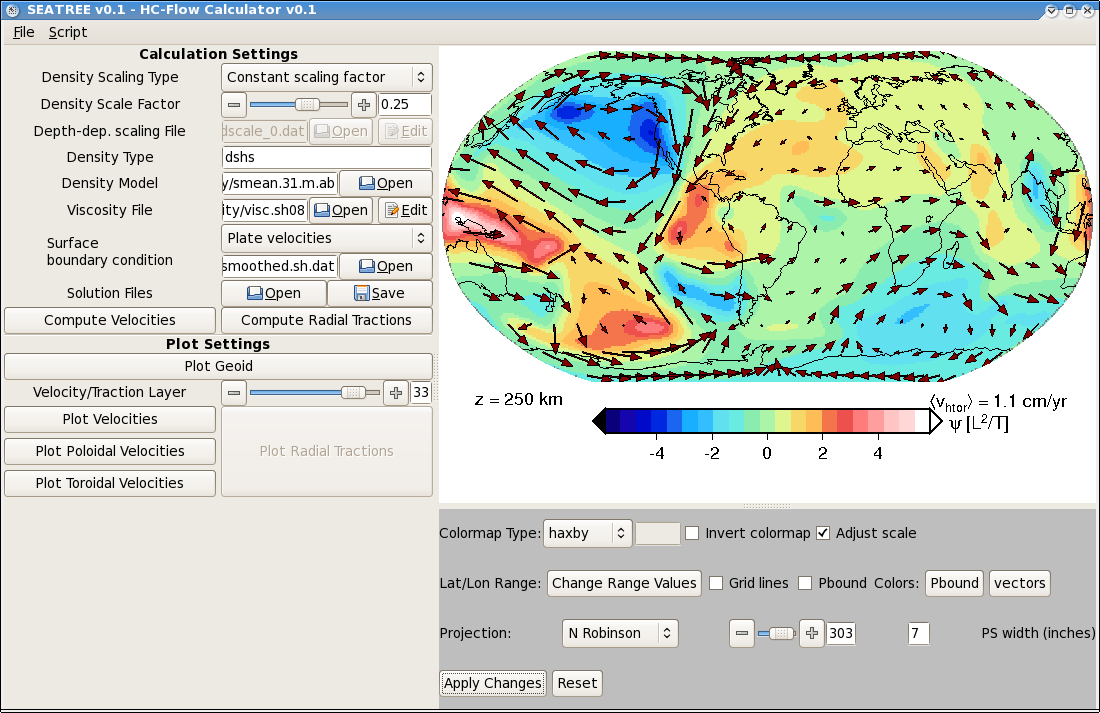
Task: Open the Script menu
Action: (x=68, y=32)
